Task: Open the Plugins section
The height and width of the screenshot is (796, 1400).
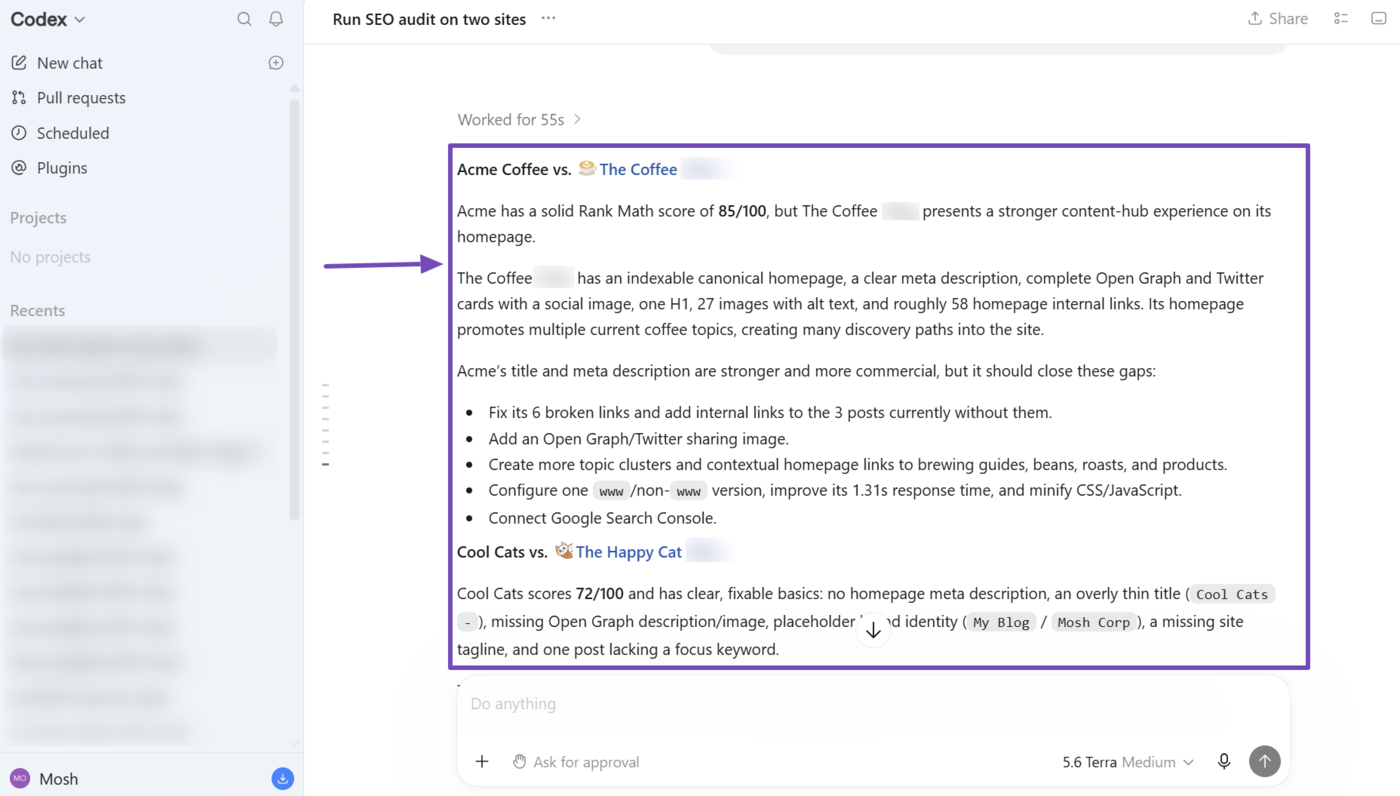Action: (x=62, y=168)
